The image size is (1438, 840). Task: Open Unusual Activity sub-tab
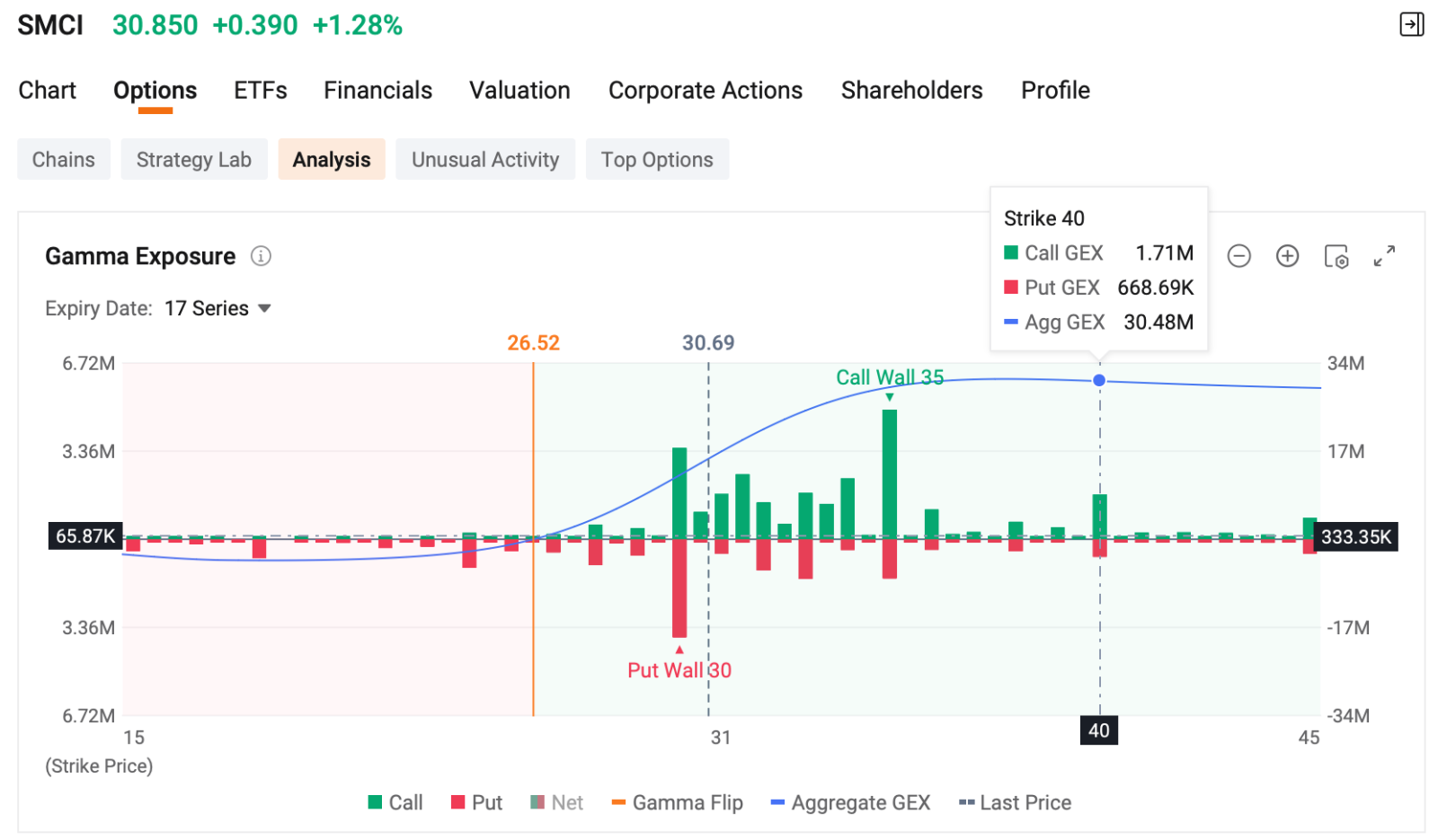(485, 159)
